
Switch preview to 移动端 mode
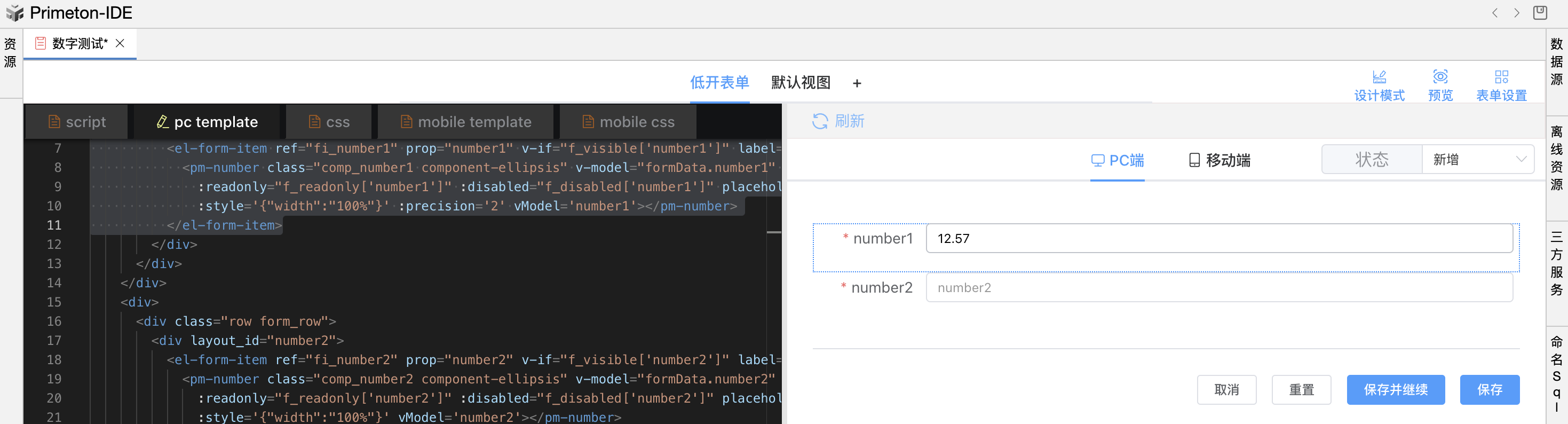click(1219, 160)
